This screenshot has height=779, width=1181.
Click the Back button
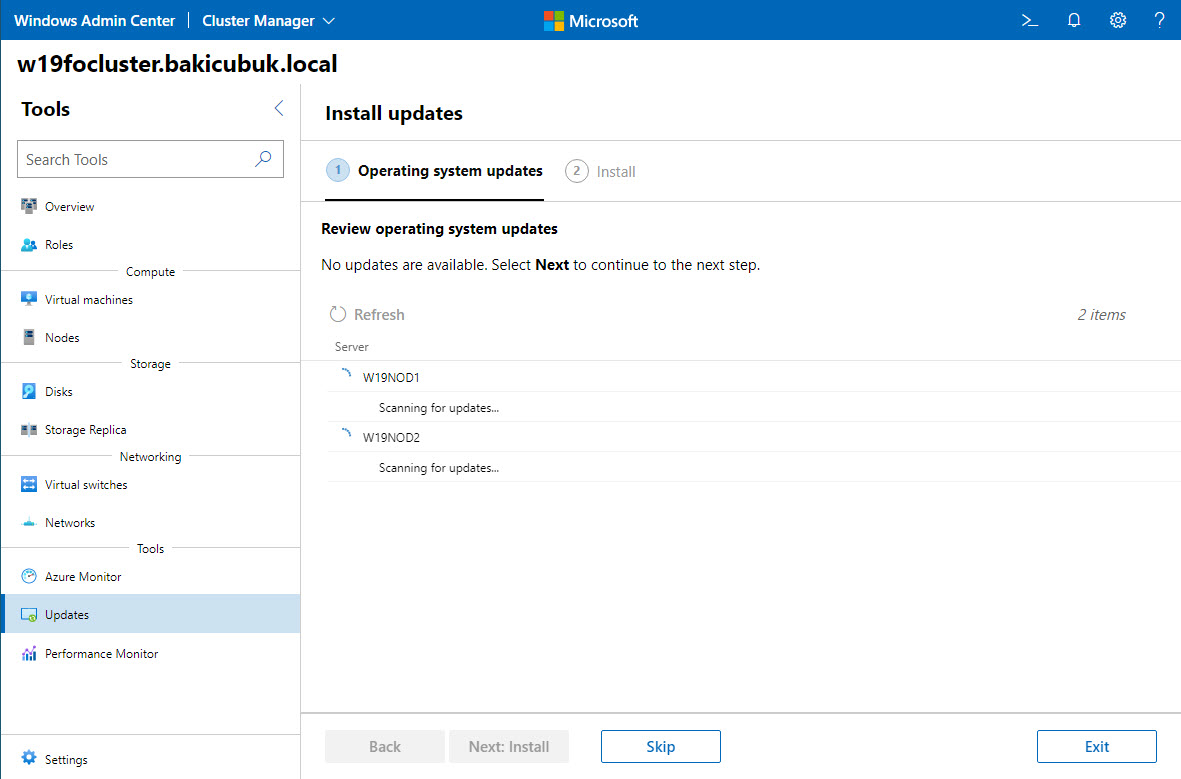pyautogui.click(x=385, y=747)
